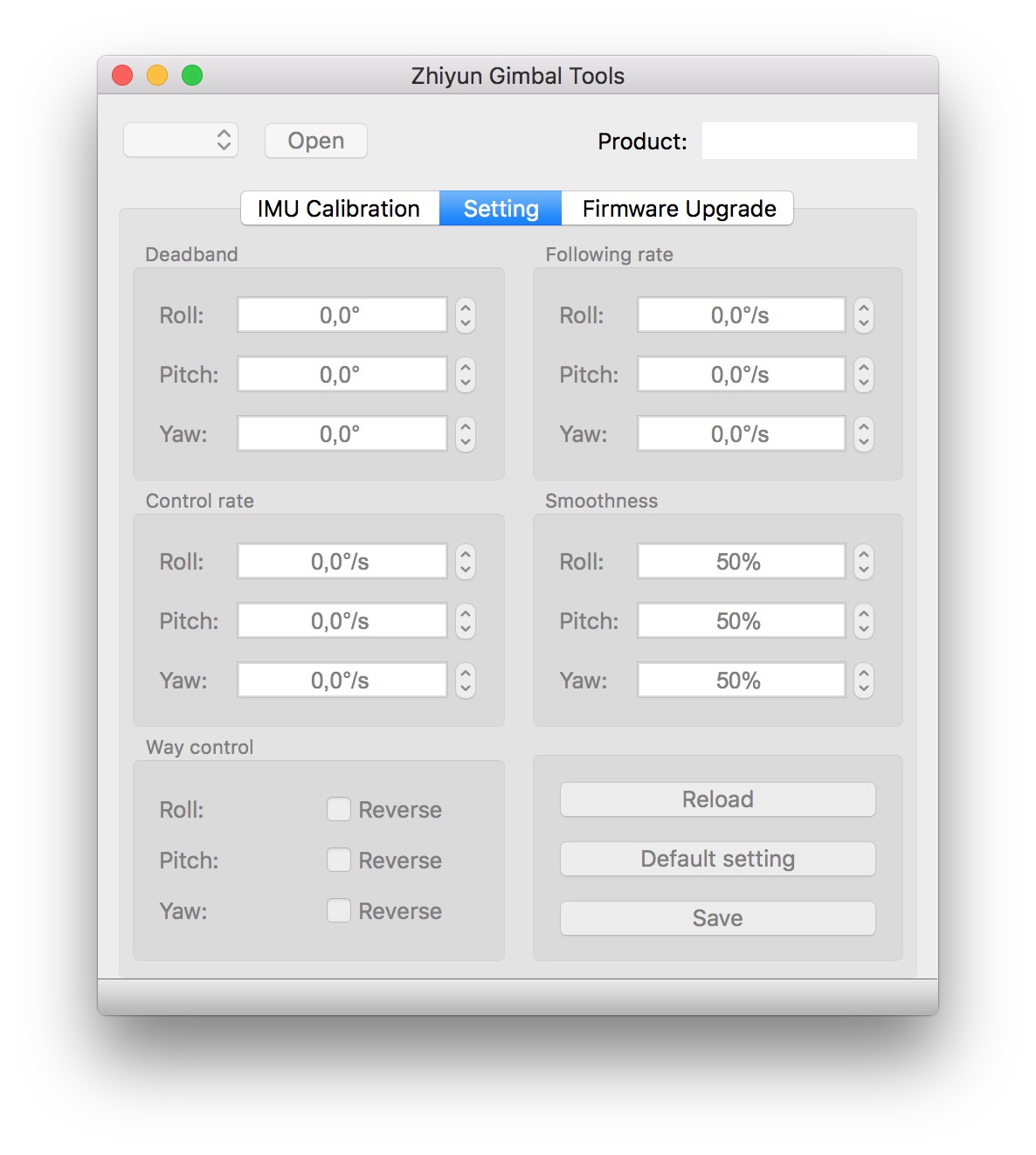Click the Smoothness Yaw 50% field
Viewport: 1036px width, 1155px height.
tap(741, 681)
